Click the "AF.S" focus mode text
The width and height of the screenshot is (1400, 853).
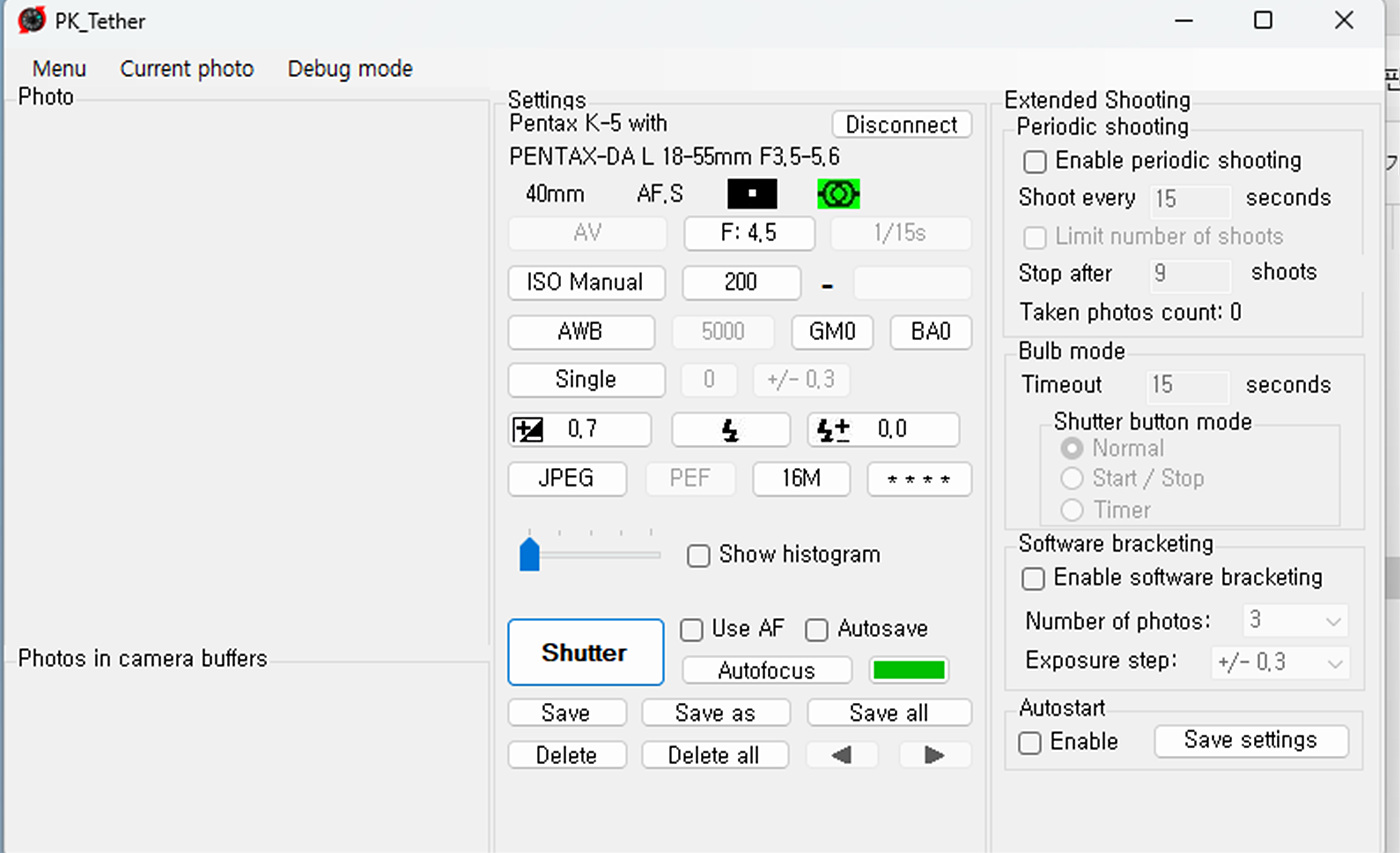click(660, 194)
